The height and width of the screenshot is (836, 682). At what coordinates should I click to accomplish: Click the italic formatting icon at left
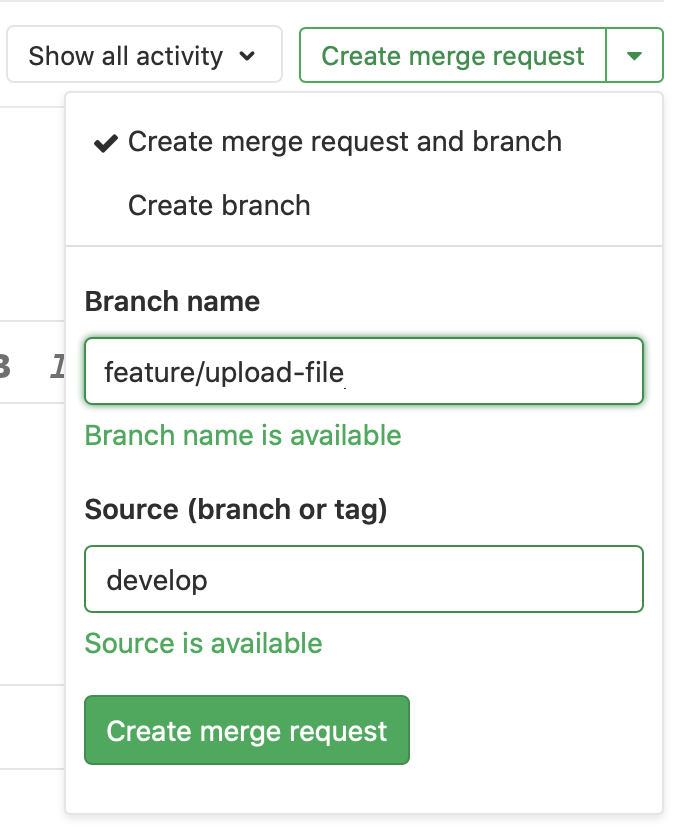[58, 368]
